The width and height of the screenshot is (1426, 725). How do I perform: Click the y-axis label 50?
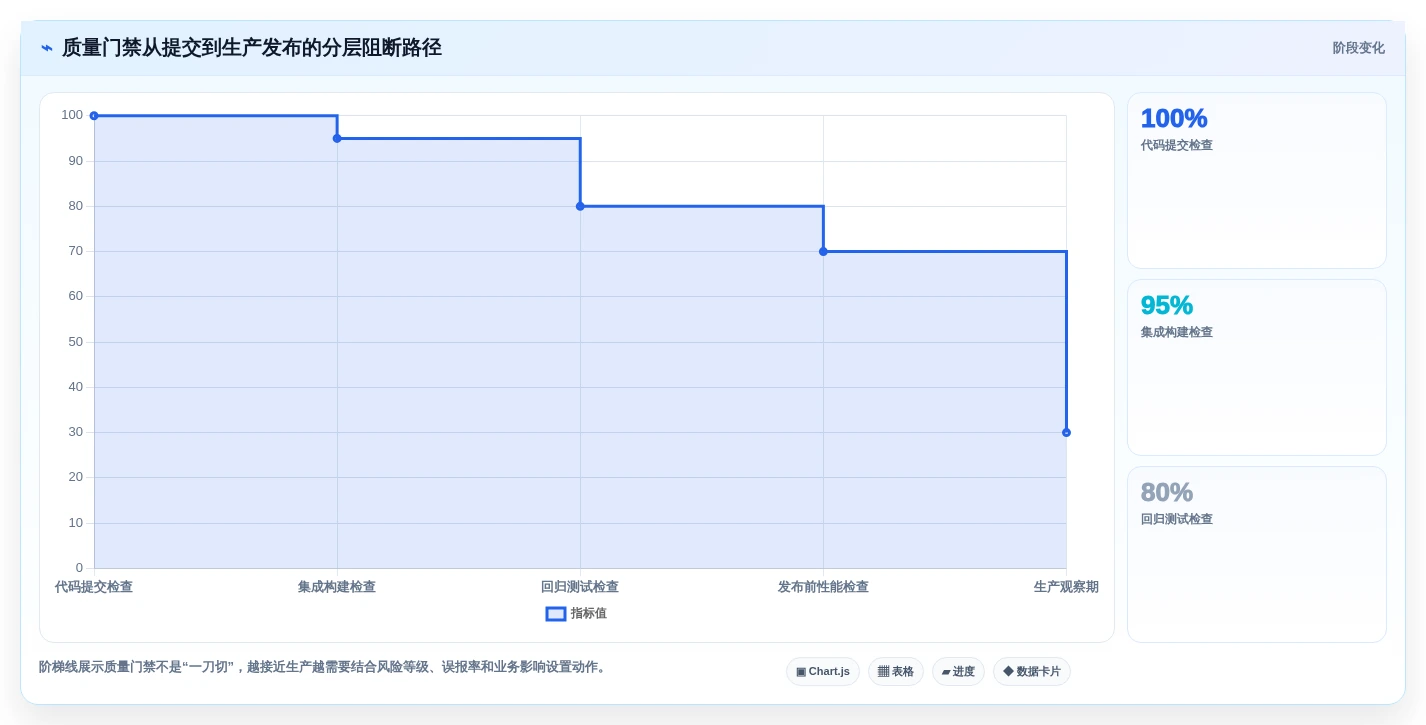pyautogui.click(x=76, y=342)
